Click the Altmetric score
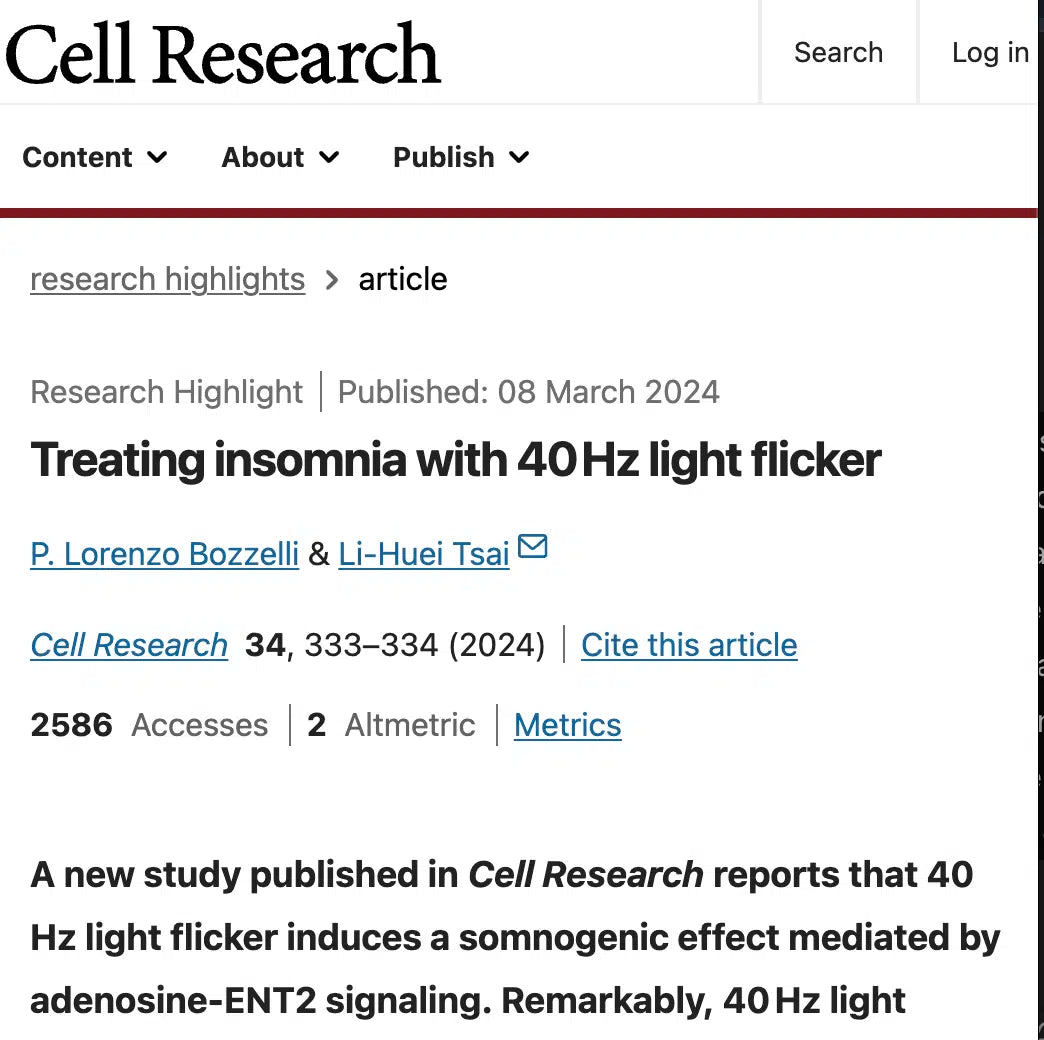Screen dimensions: 1044x1040 pyautogui.click(x=391, y=725)
